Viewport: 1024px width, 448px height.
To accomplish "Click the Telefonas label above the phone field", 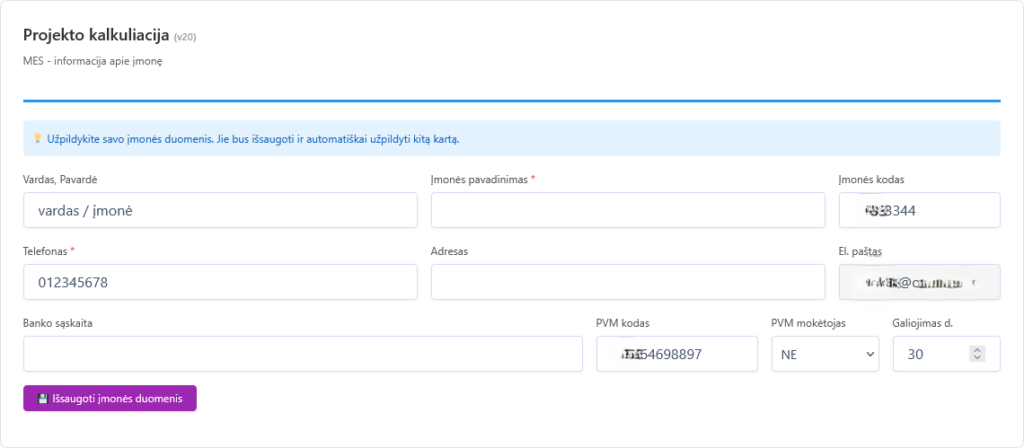I will 45,251.
